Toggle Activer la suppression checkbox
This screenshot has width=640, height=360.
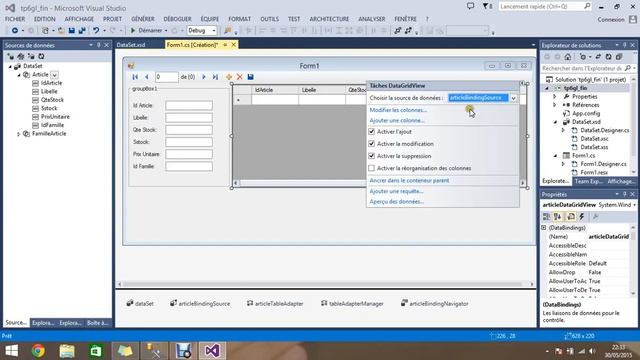click(371, 156)
